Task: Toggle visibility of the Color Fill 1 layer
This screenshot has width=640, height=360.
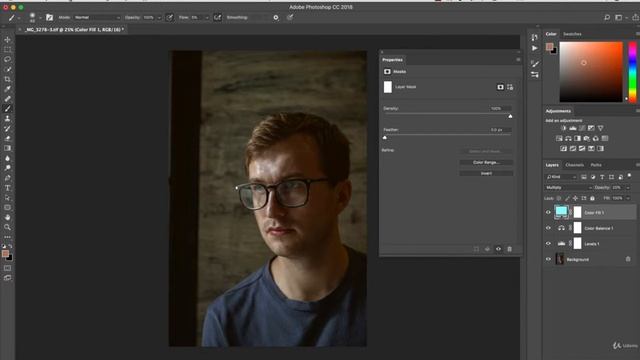Action: pyautogui.click(x=548, y=212)
